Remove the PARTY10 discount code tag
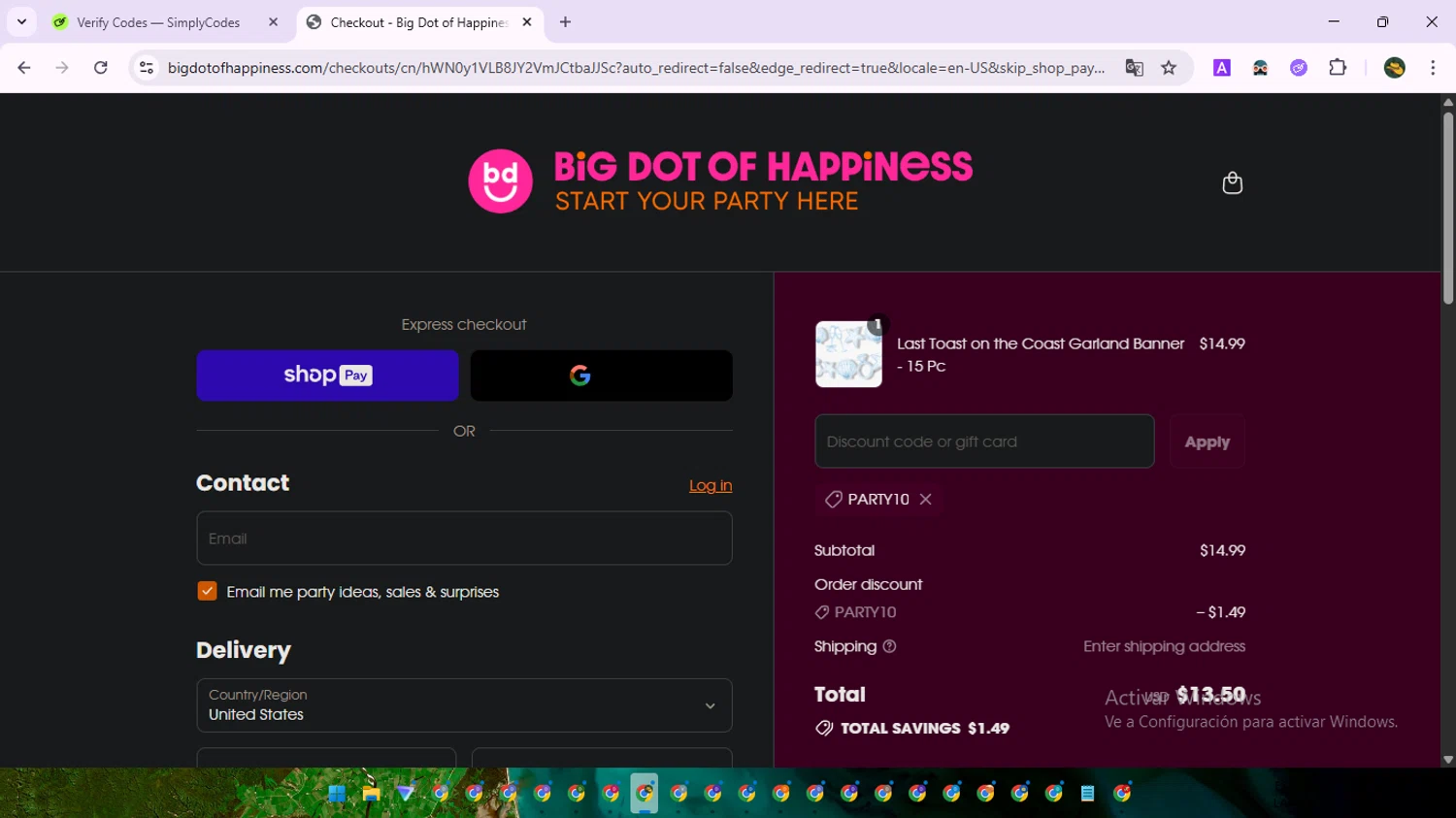Screen dimensions: 1456x818 pos(926,499)
